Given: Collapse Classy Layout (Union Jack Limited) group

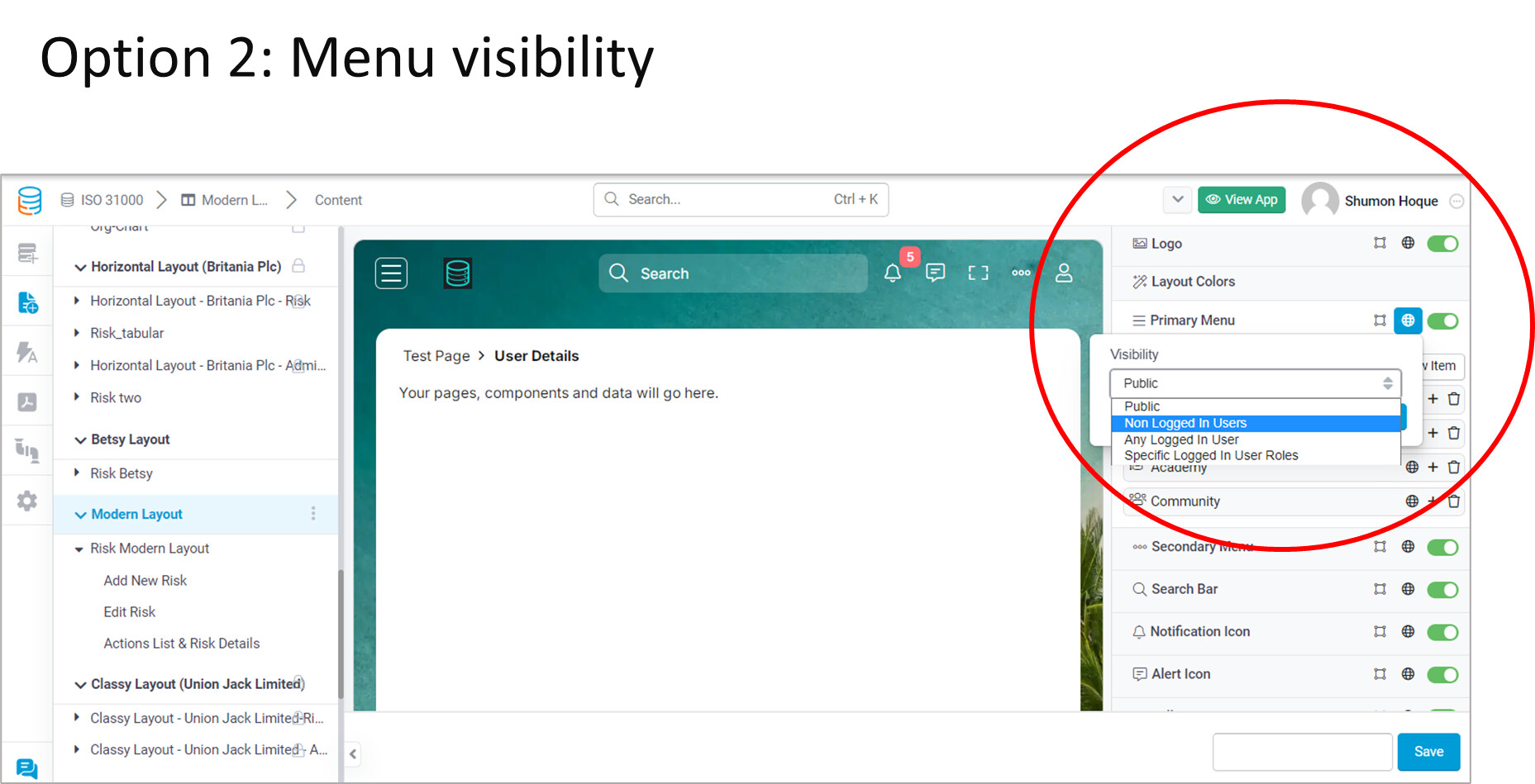Looking at the screenshot, I should [80, 684].
